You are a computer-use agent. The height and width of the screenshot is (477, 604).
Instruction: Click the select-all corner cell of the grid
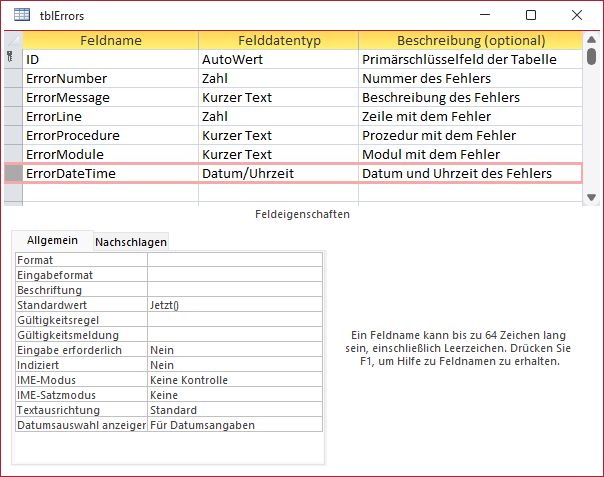pyautogui.click(x=13, y=40)
